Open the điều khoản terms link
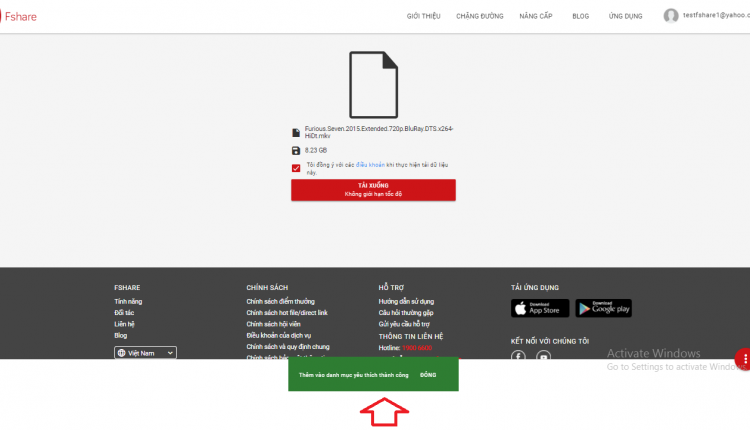This screenshot has width=750, height=430. (370, 165)
